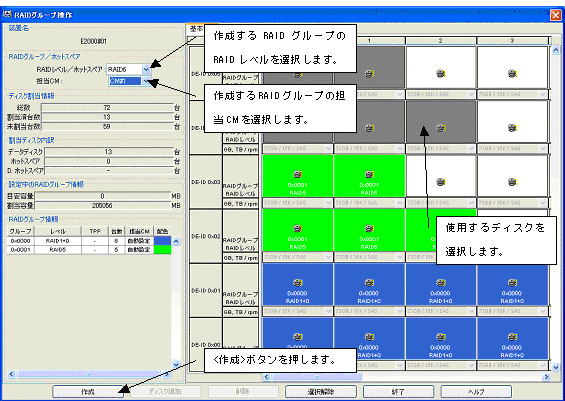
Task: Click the 台数 column header
Action: [116, 231]
